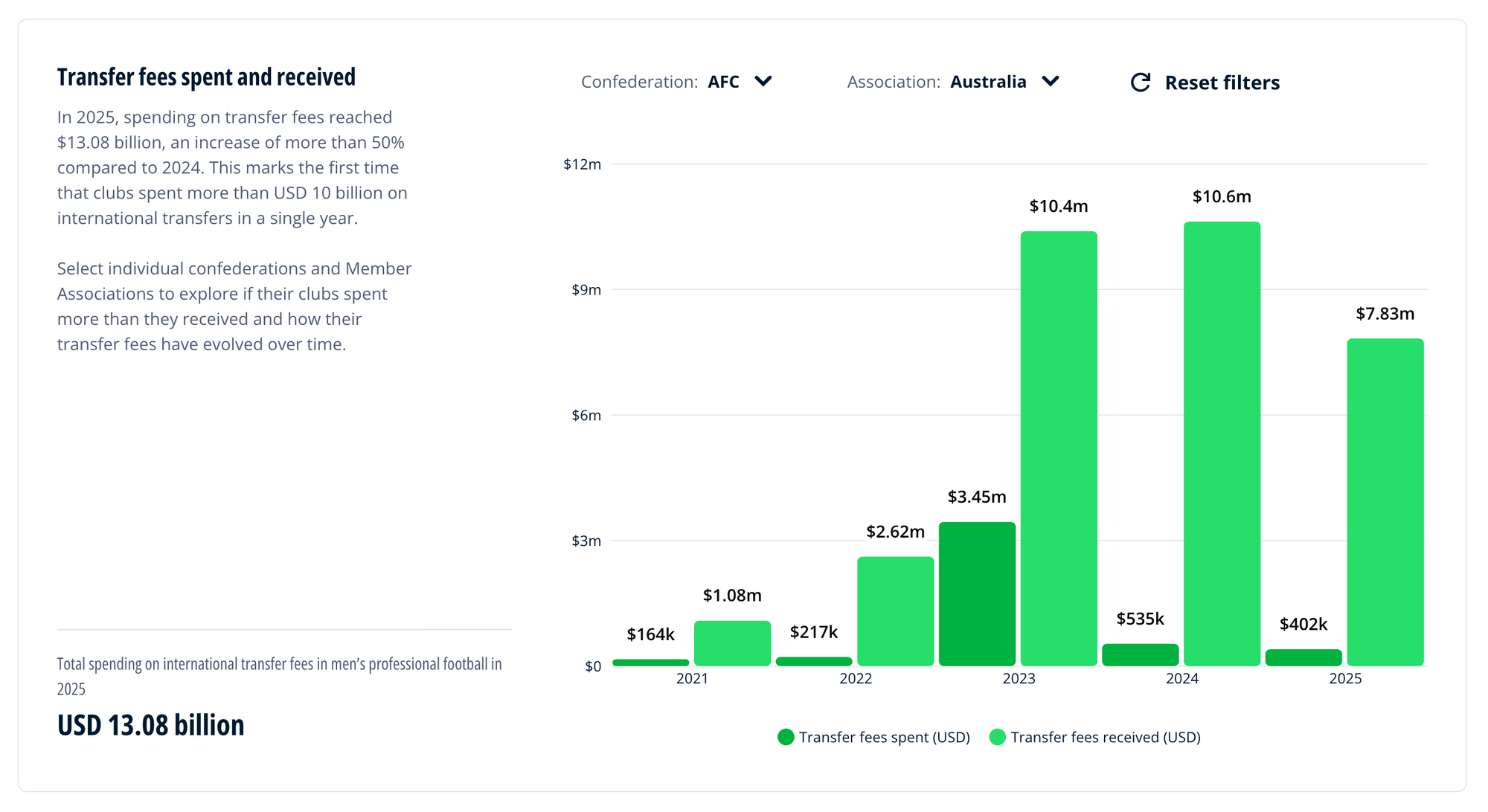Expand the Association Australia dropdown chevron
Screen dimensions: 1488x812
pos(1051,81)
